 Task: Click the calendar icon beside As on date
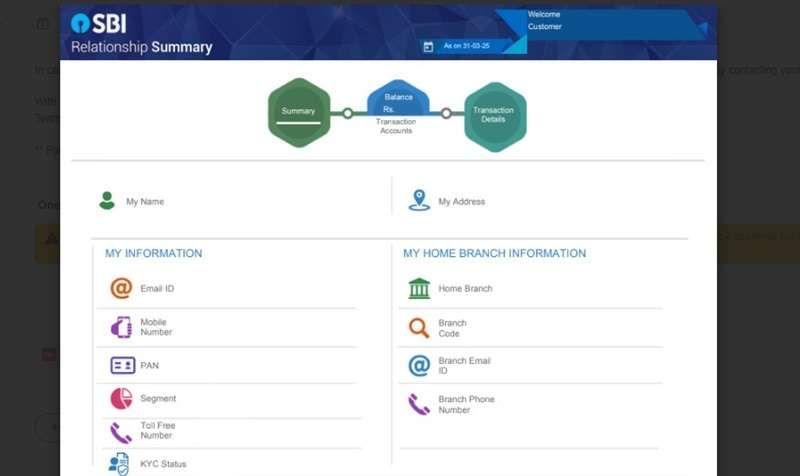click(x=428, y=47)
